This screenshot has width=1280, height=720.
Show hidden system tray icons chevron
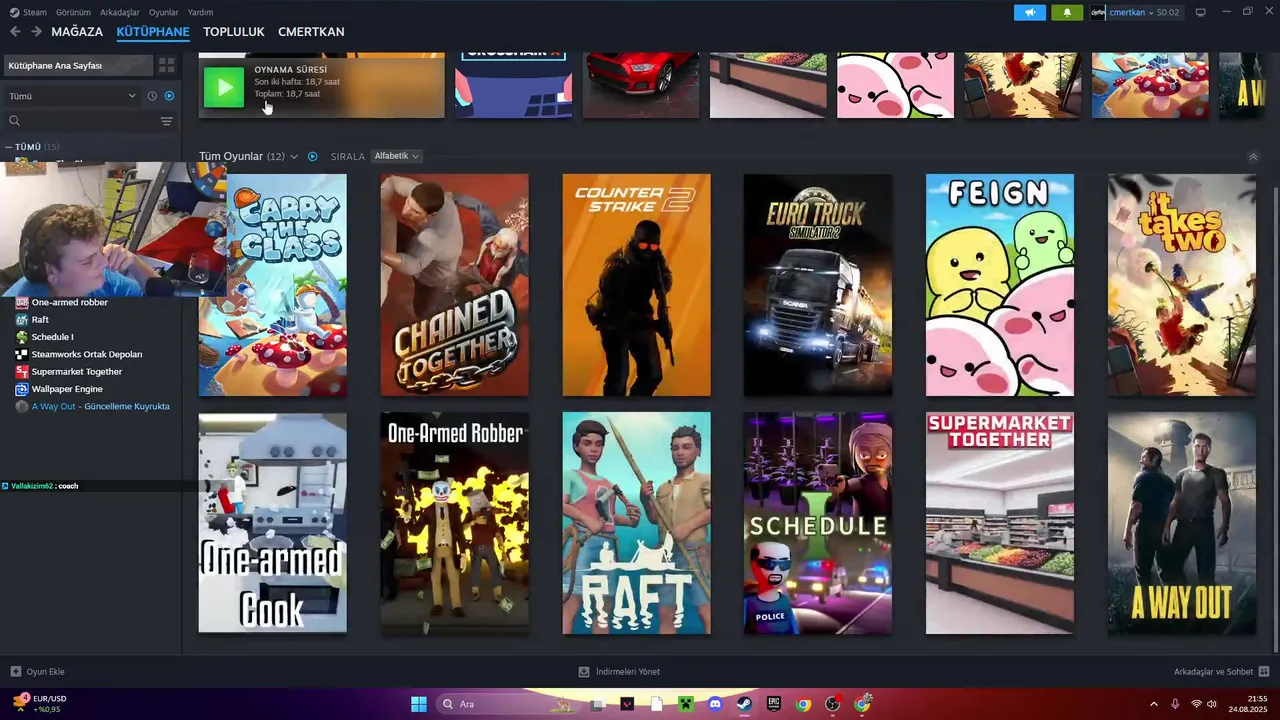(1153, 704)
